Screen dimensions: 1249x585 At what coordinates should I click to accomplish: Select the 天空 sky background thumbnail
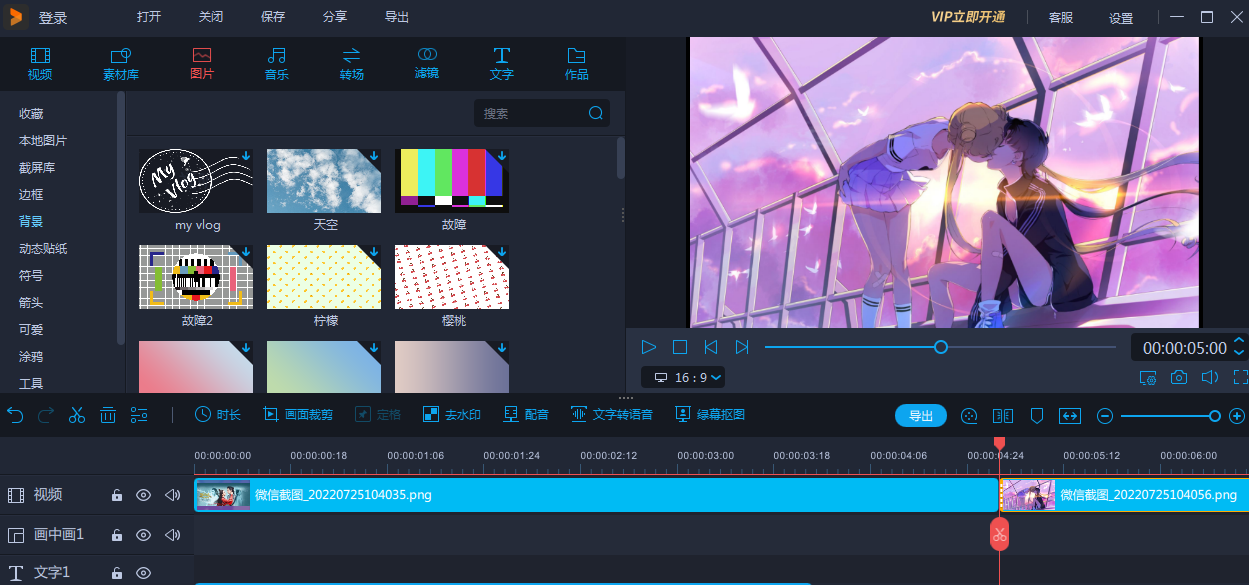point(324,181)
